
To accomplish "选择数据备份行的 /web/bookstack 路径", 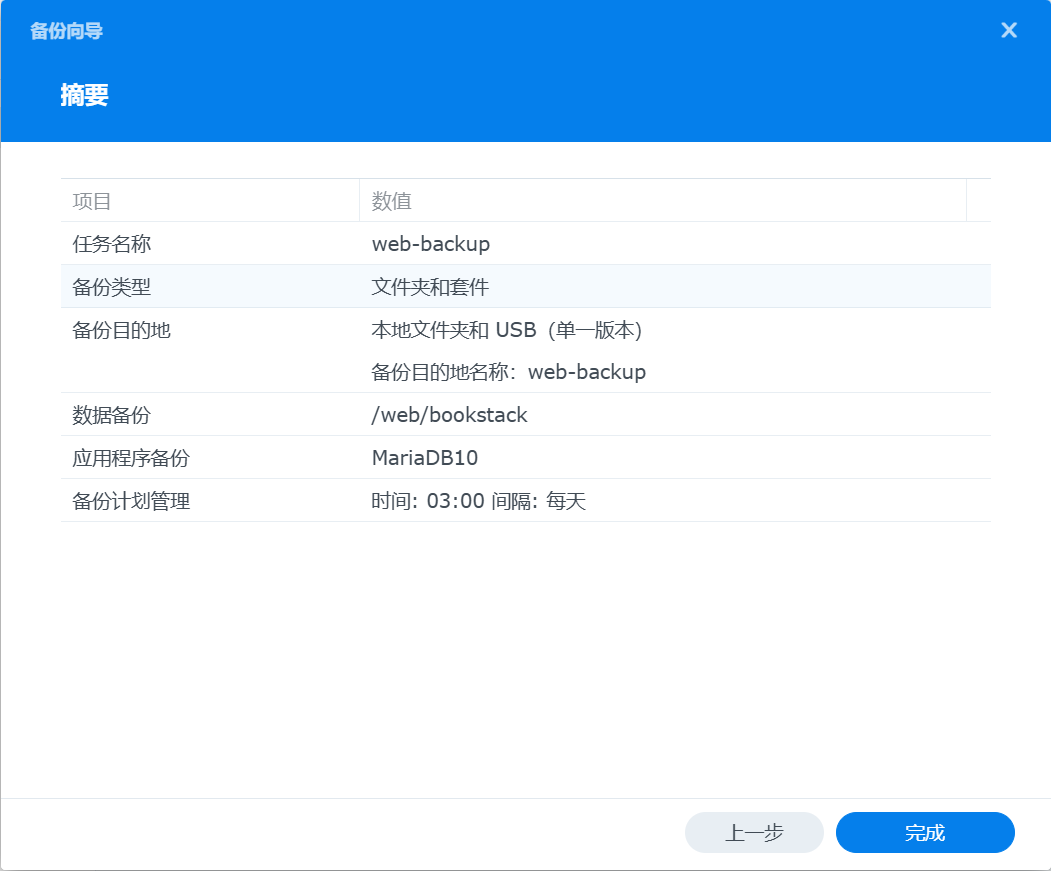I will coord(450,414).
